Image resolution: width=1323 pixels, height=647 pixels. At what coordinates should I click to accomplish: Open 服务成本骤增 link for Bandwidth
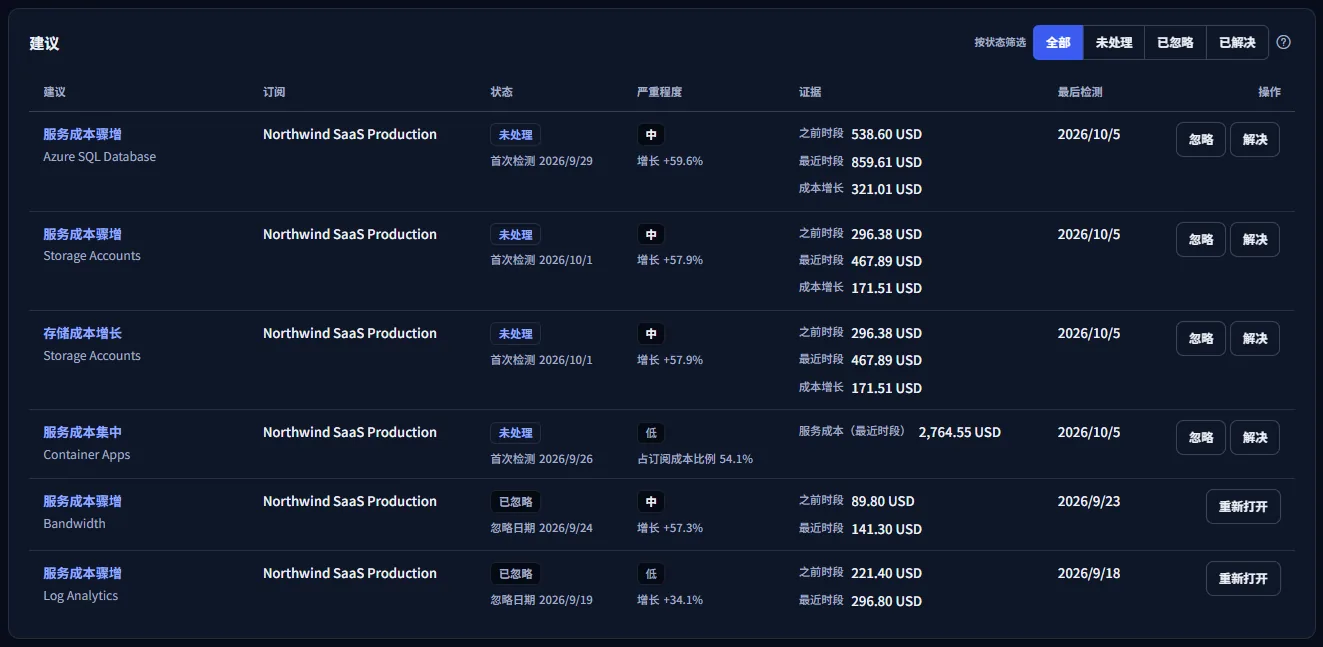point(82,501)
